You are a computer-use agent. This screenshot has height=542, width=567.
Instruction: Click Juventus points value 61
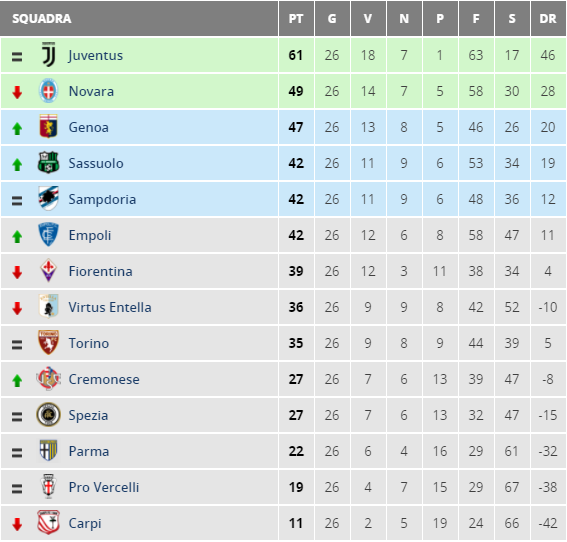coord(296,55)
